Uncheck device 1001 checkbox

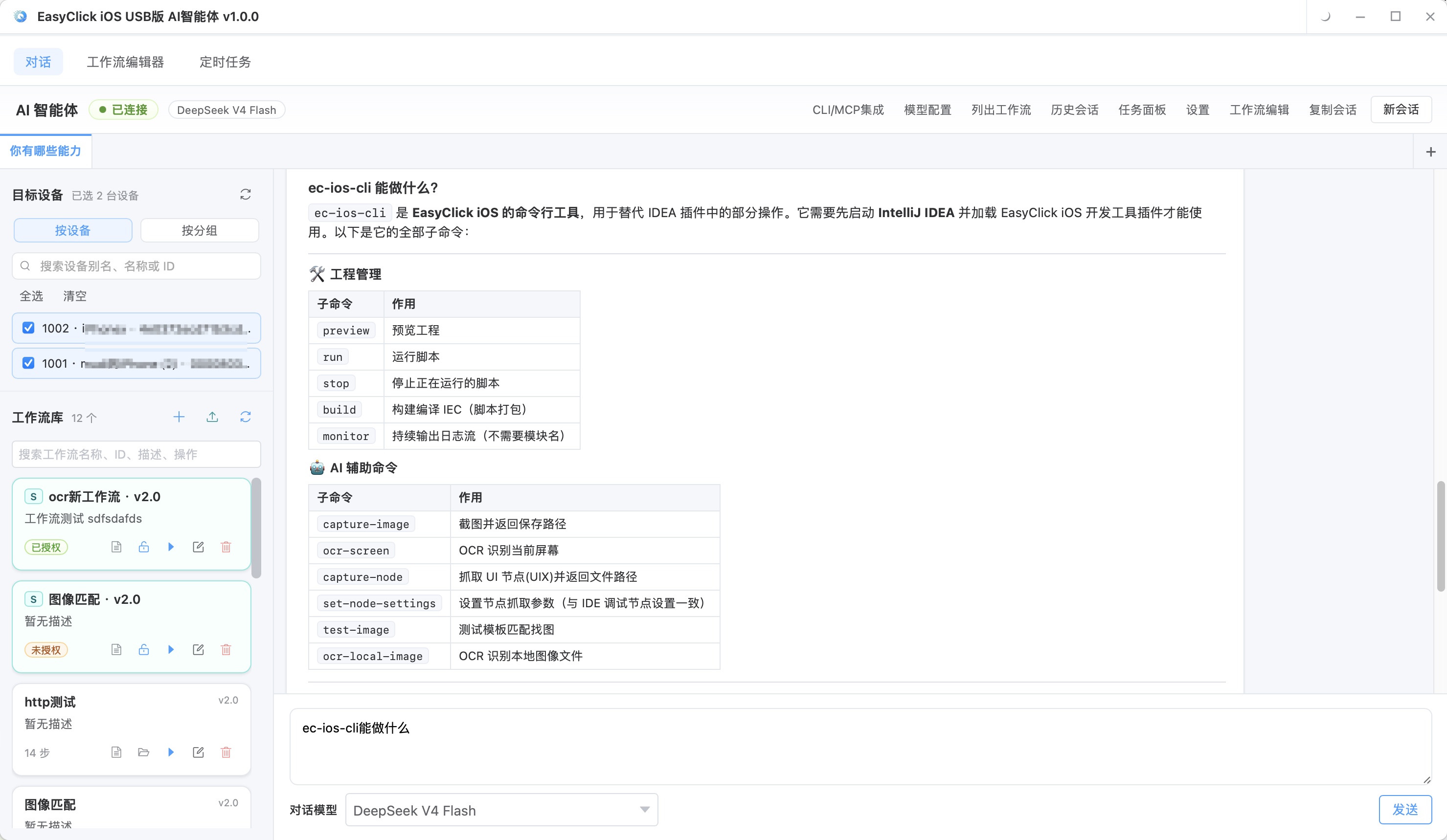coord(28,363)
